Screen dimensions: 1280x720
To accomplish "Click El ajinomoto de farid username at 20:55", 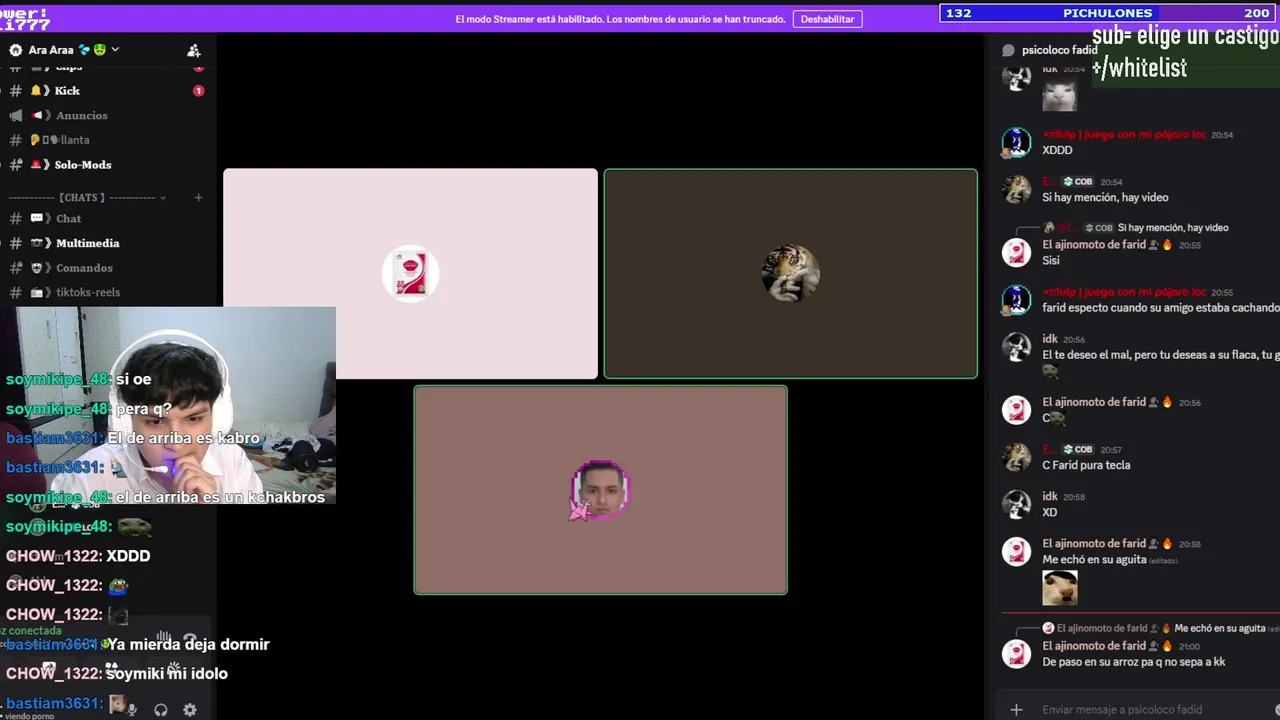I will click(x=1093, y=245).
